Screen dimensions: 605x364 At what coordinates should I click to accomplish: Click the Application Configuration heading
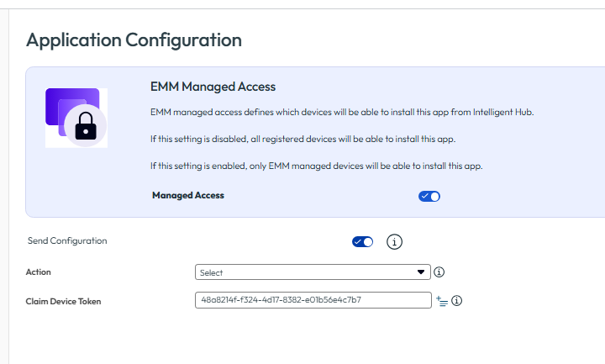point(134,41)
